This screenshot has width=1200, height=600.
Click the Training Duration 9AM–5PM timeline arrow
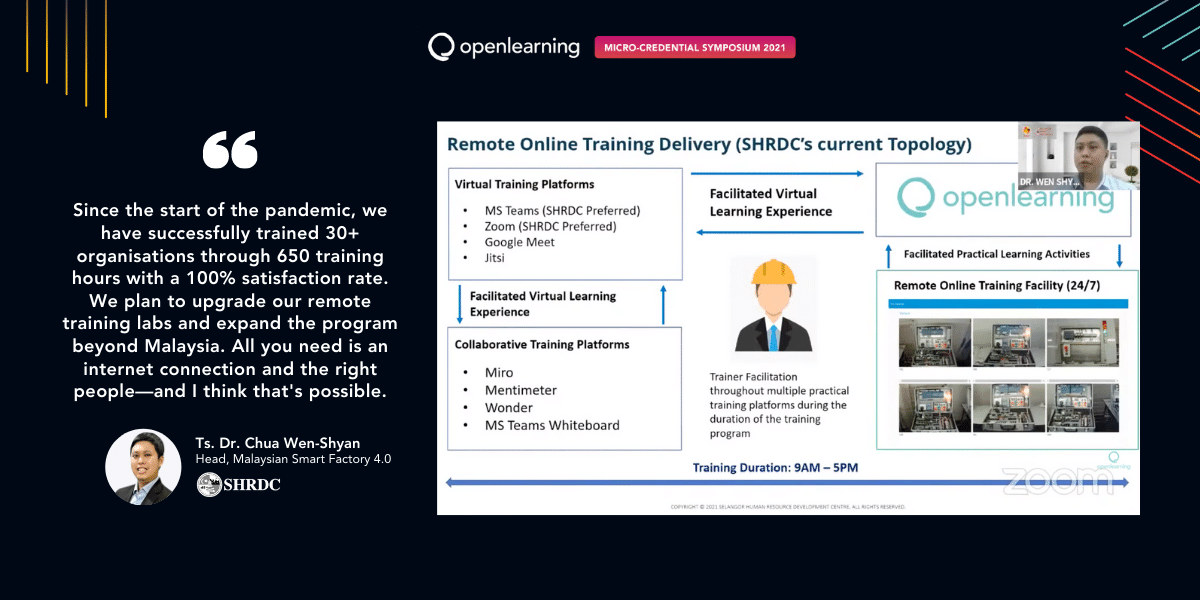788,483
